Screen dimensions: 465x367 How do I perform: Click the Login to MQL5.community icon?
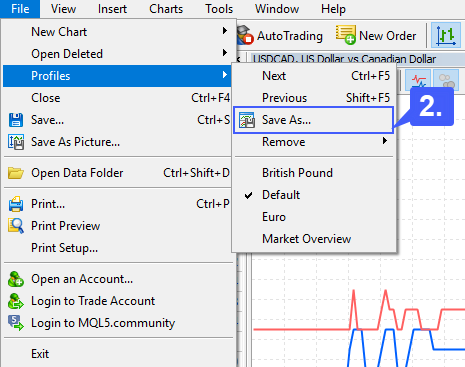click(x=16, y=323)
